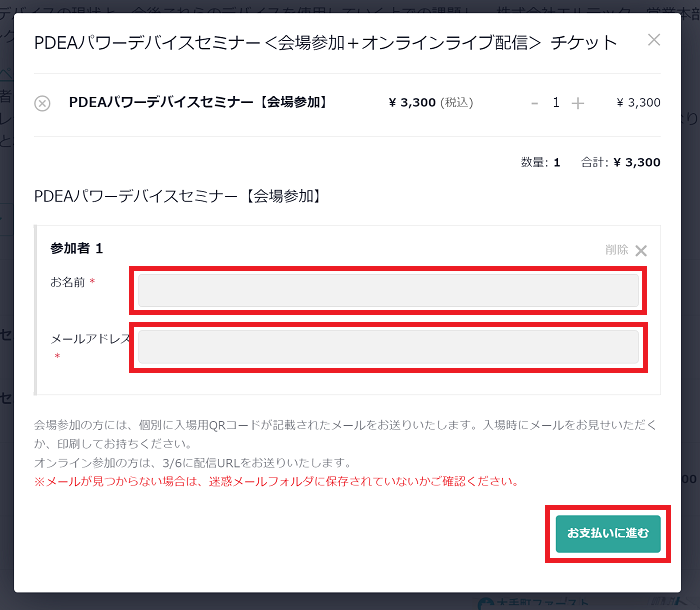
Task: Delete participant 1 using 削除 X
Action: click(641, 251)
